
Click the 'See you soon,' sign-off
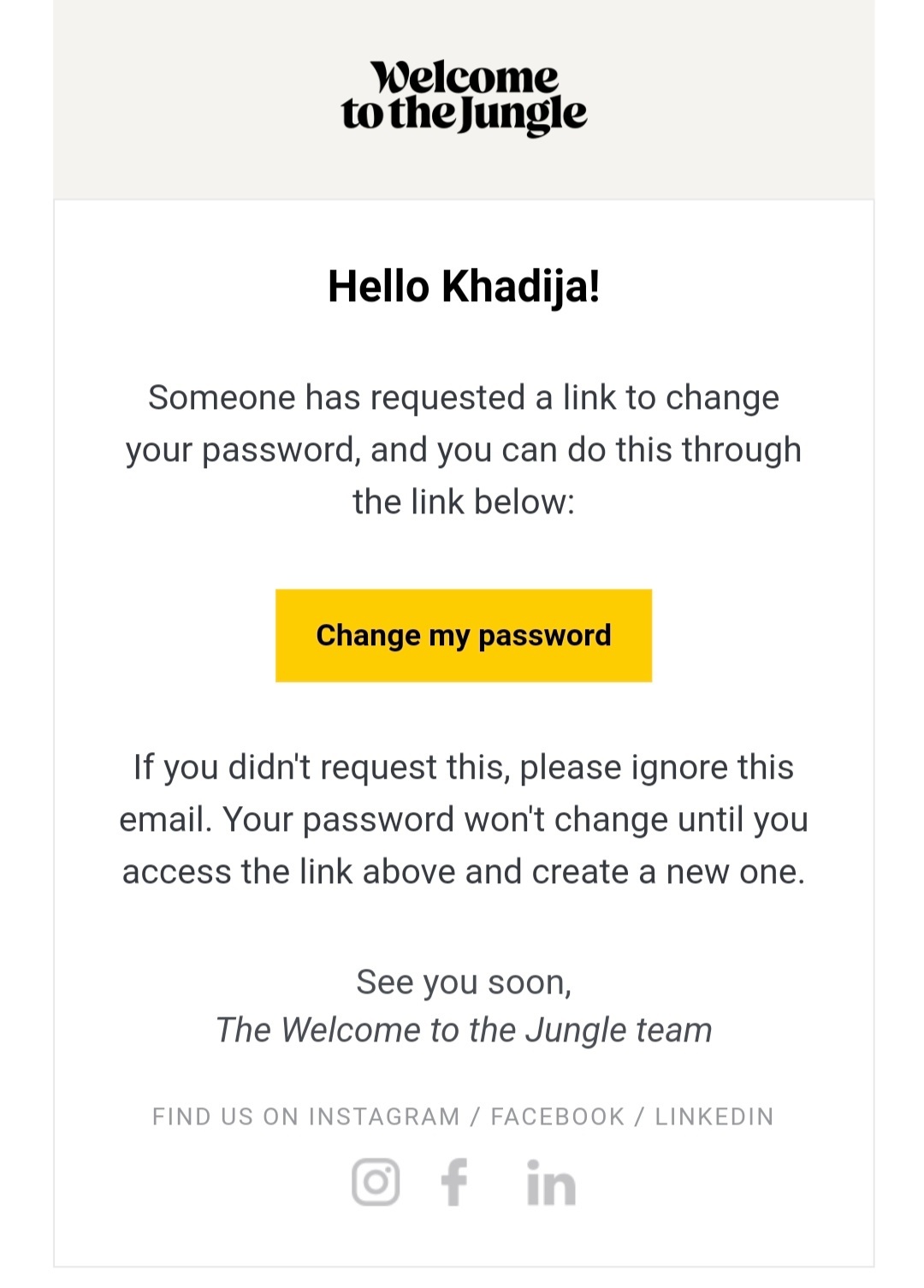tap(464, 982)
